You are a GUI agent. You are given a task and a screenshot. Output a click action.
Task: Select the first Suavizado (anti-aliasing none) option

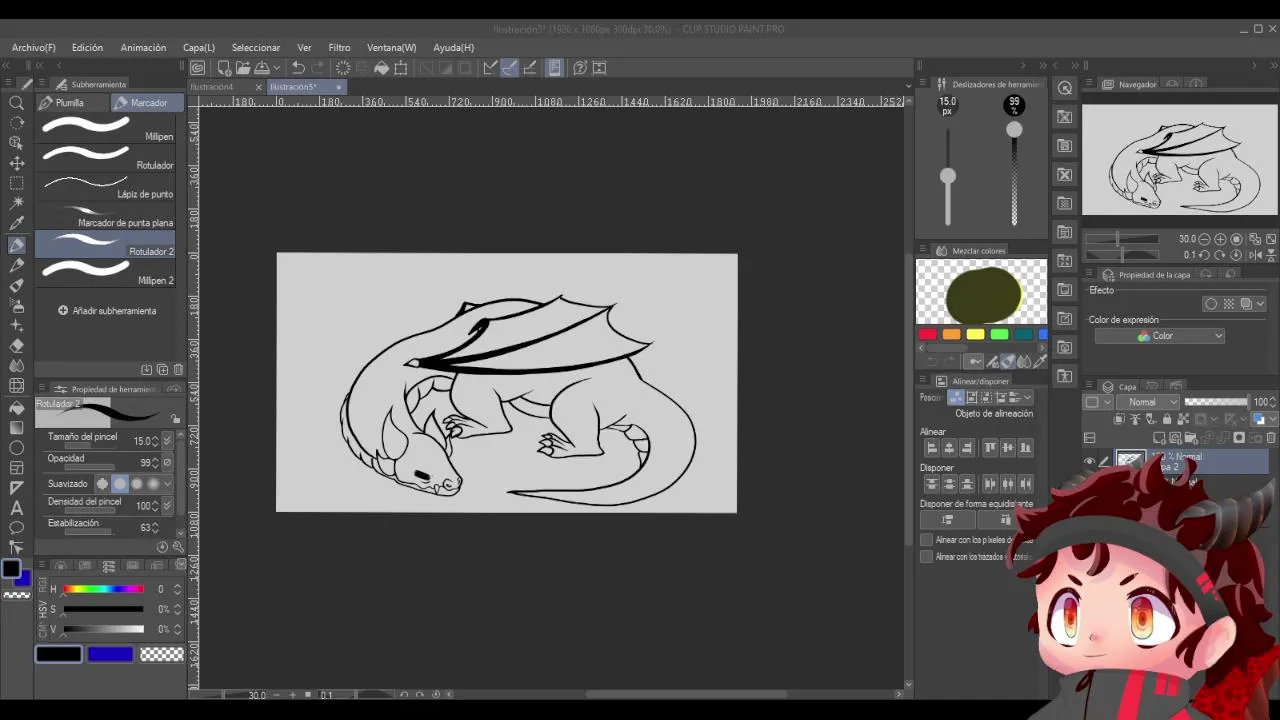click(102, 484)
